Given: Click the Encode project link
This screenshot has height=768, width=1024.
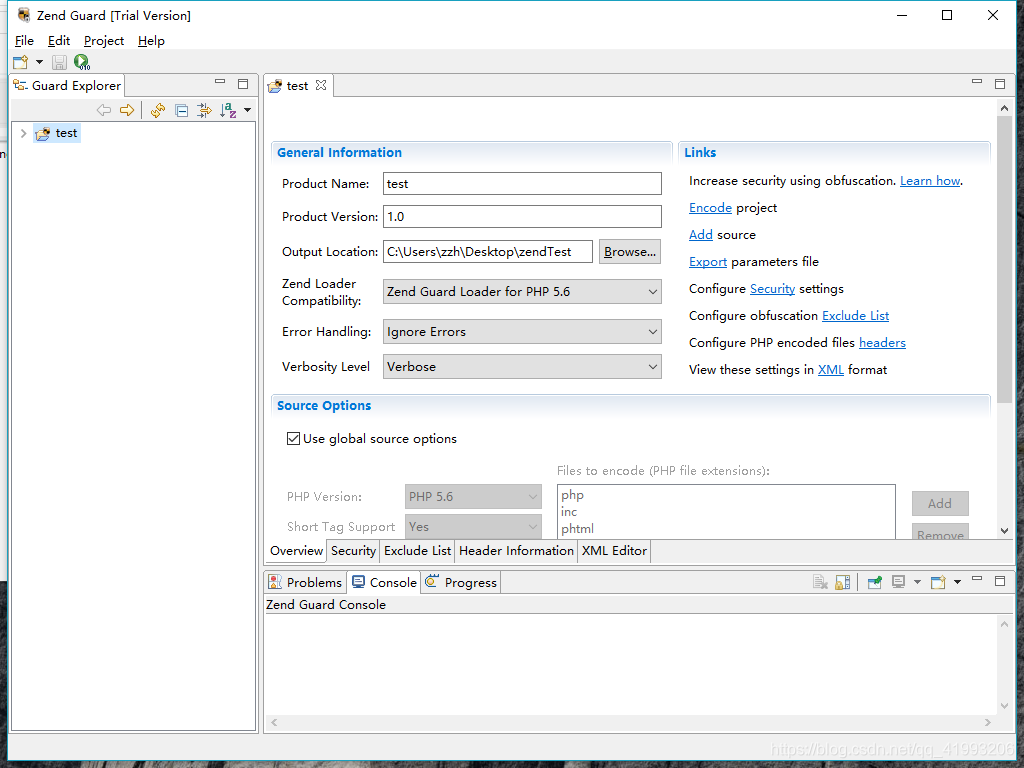Looking at the screenshot, I should [x=710, y=208].
